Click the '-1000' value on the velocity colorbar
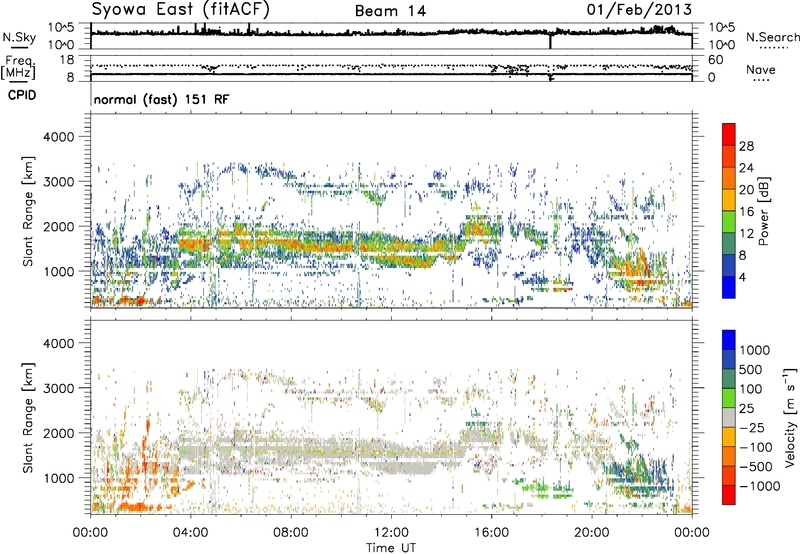Viewport: 800px width, 554px height. [759, 486]
